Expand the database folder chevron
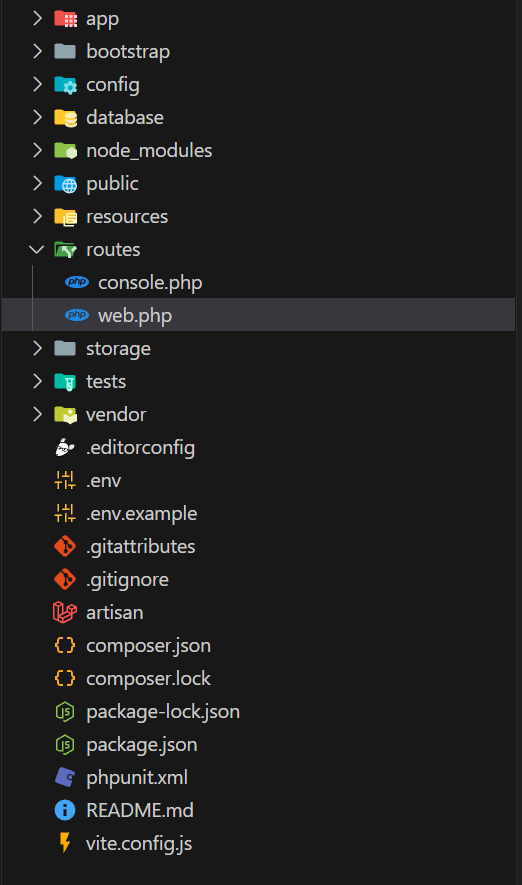 pyautogui.click(x=37, y=117)
